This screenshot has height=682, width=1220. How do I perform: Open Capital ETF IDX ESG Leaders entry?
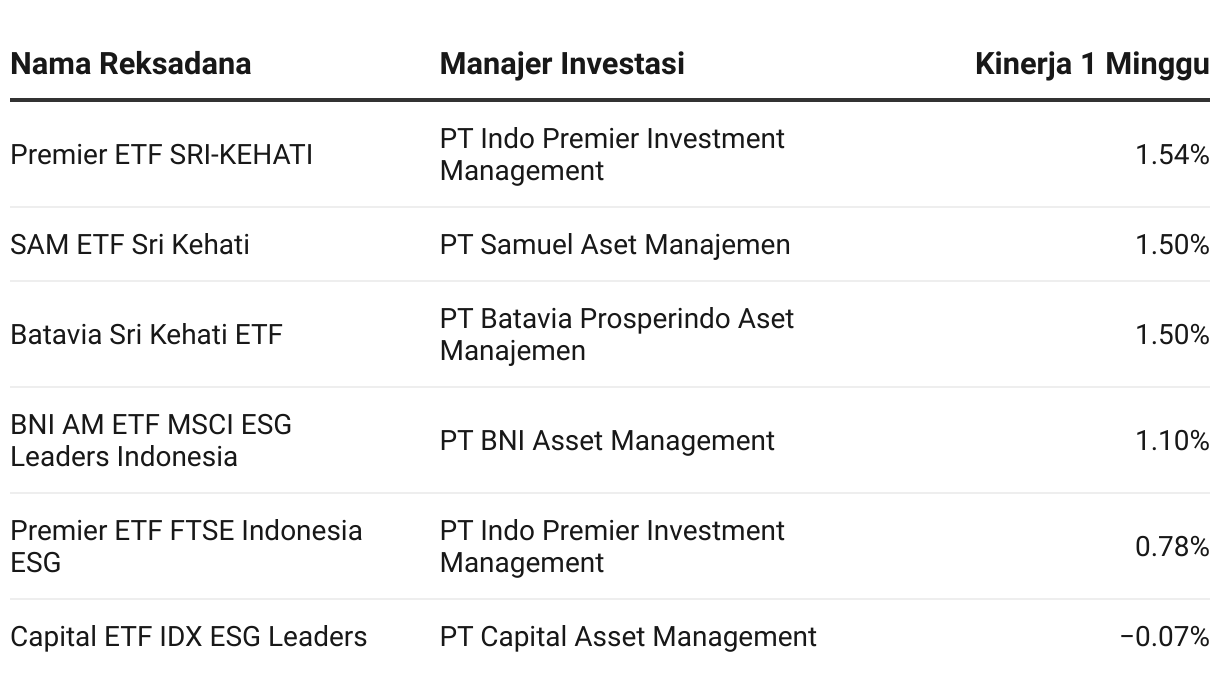click(x=189, y=637)
